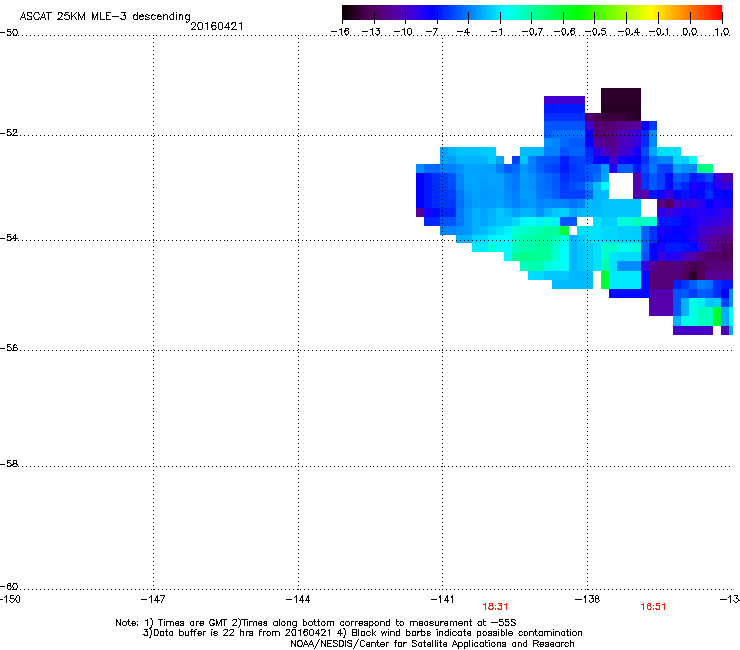The width and height of the screenshot is (740, 650).
Task: Click the 'ASCAT 25KM MLE-3 descending' title
Action: click(105, 16)
